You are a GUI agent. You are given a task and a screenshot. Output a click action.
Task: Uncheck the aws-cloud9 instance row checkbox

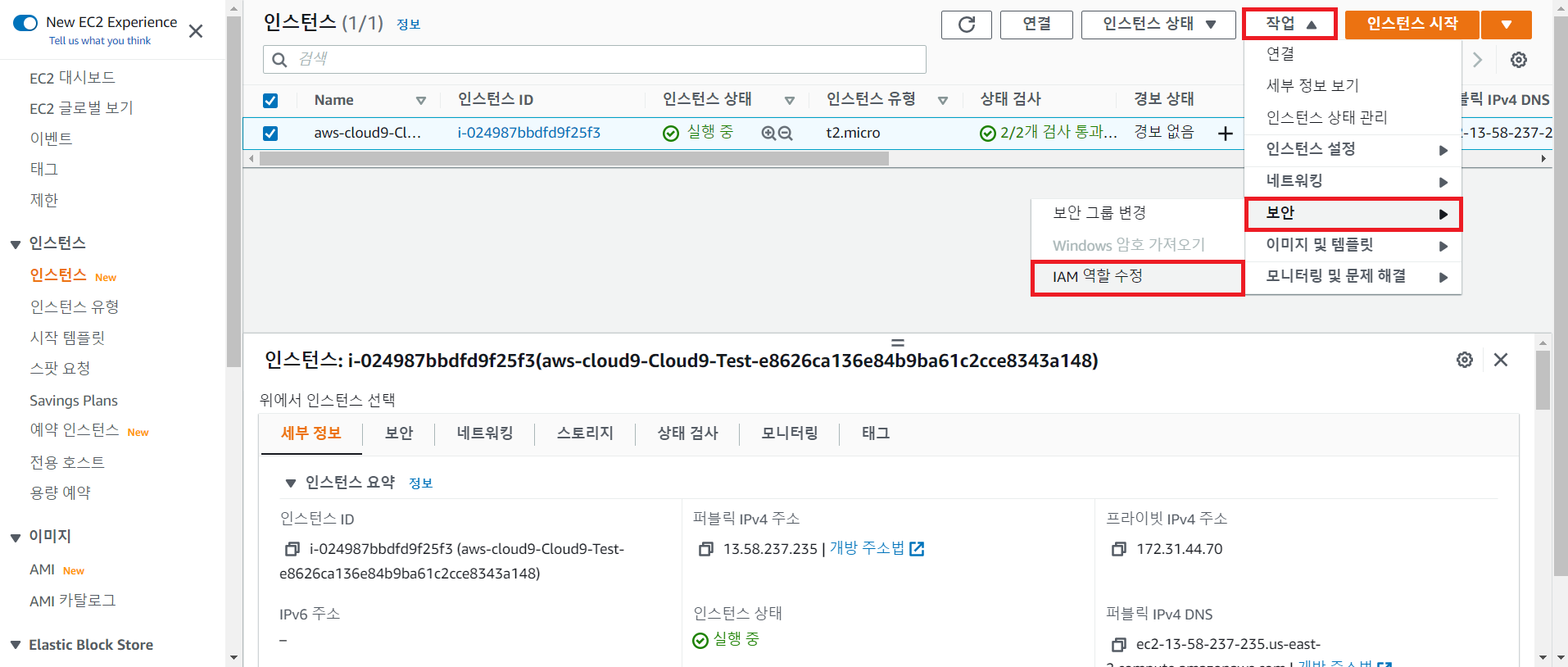(x=270, y=133)
